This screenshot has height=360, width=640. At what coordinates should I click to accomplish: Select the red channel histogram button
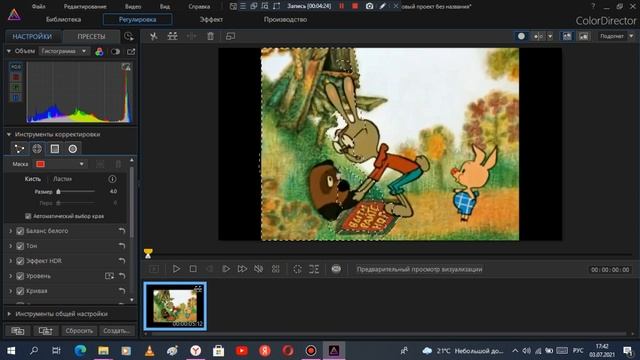click(x=16, y=77)
